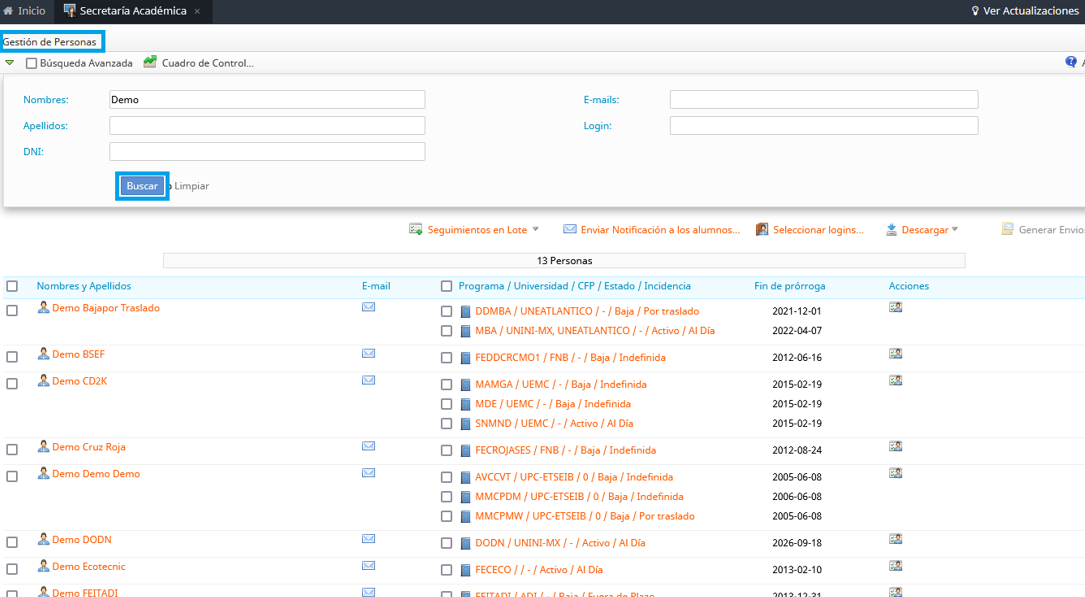Enable the Búsqueda Avanzada checkbox

pyautogui.click(x=31, y=64)
